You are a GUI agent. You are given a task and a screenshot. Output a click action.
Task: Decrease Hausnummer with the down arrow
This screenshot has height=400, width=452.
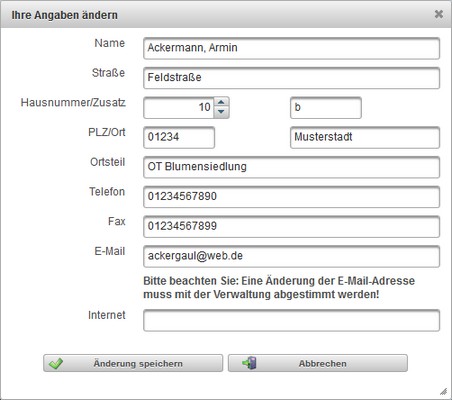221,113
